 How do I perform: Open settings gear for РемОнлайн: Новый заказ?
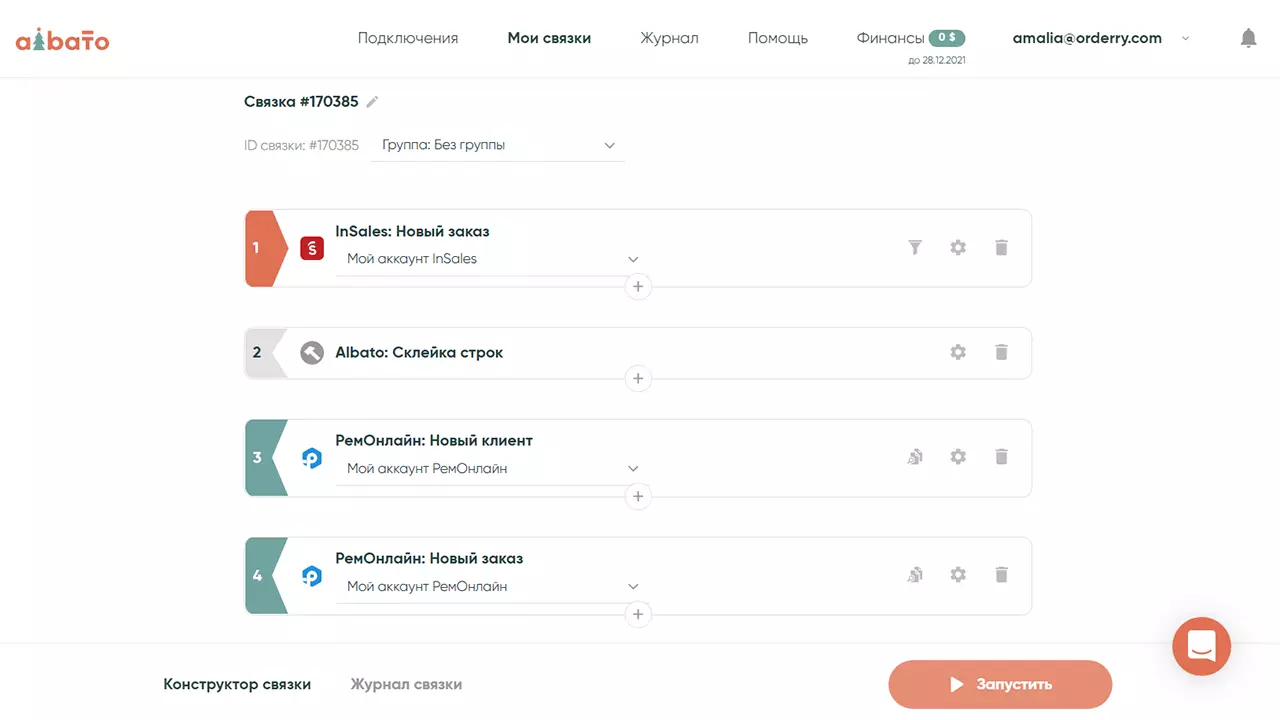coord(958,575)
